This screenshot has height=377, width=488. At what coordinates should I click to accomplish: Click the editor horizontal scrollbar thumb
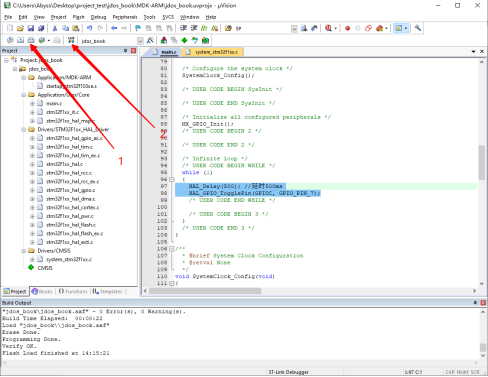(205, 291)
